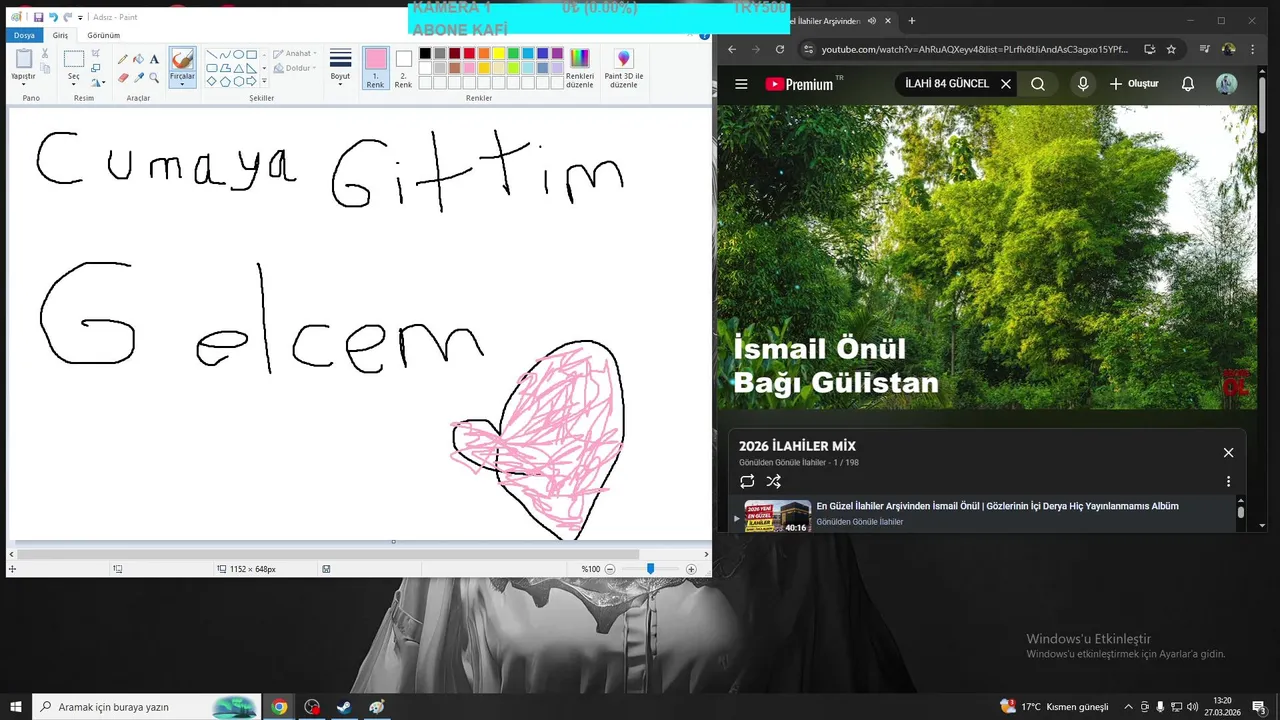Switch to the Görünüm ribbon tab

coord(103,35)
